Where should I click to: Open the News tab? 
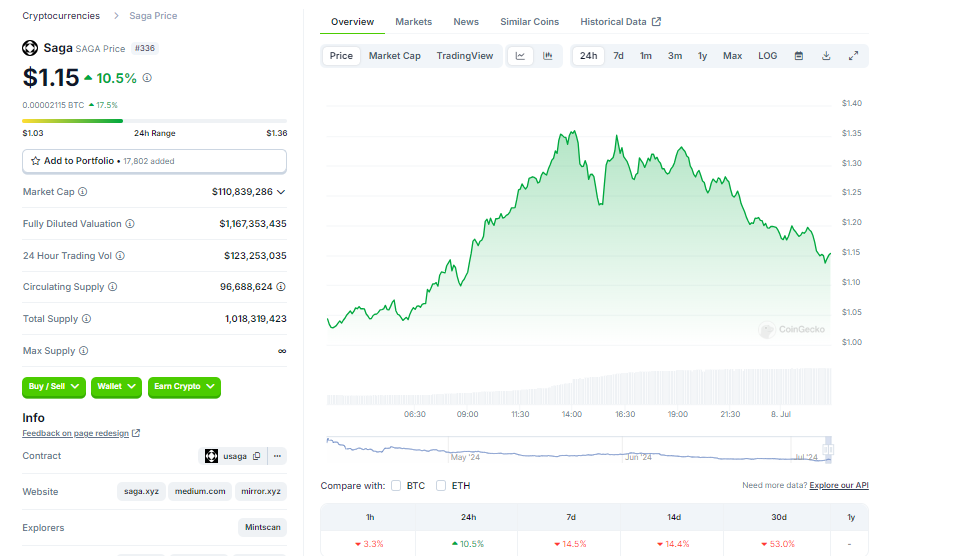tap(466, 22)
